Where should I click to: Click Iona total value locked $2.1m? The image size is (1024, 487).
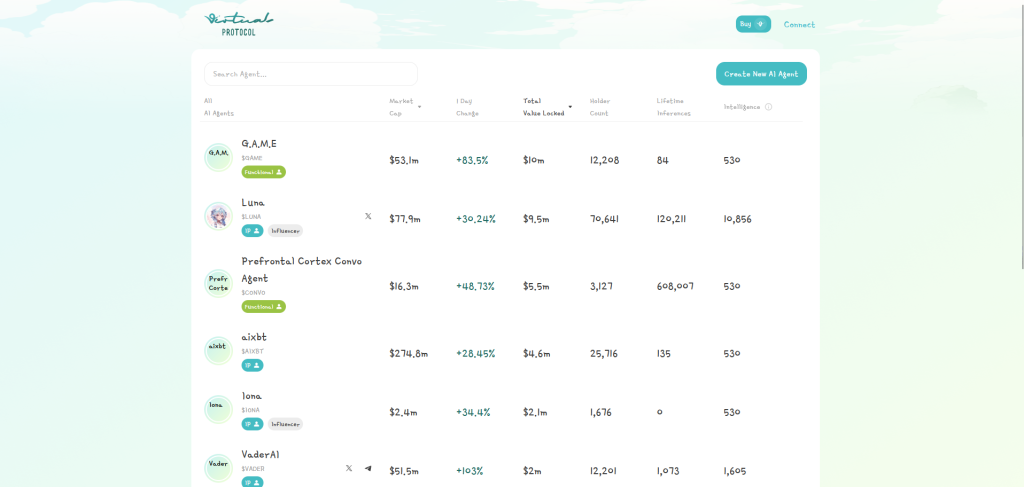[537, 412]
